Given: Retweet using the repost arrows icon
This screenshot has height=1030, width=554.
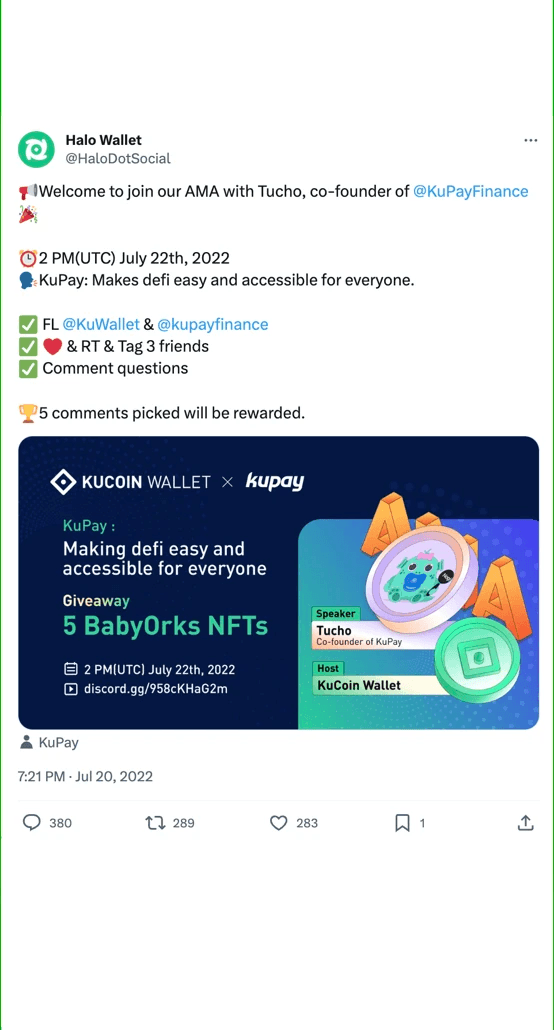Looking at the screenshot, I should click(x=154, y=822).
